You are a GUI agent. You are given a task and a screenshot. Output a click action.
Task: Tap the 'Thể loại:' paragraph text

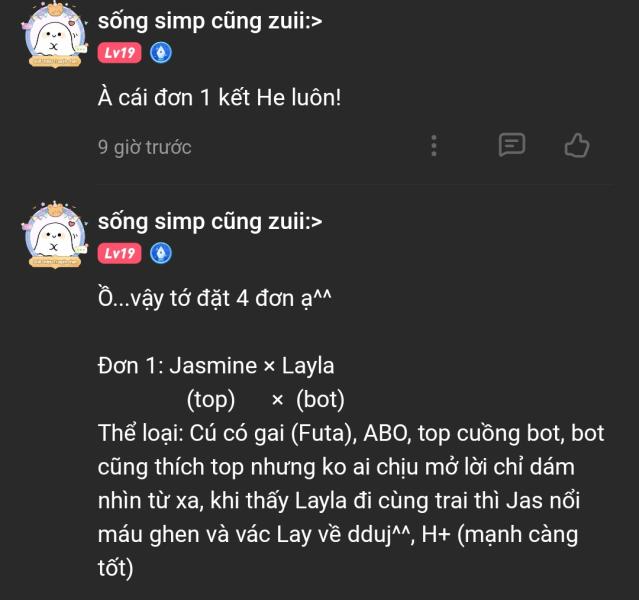pos(351,501)
